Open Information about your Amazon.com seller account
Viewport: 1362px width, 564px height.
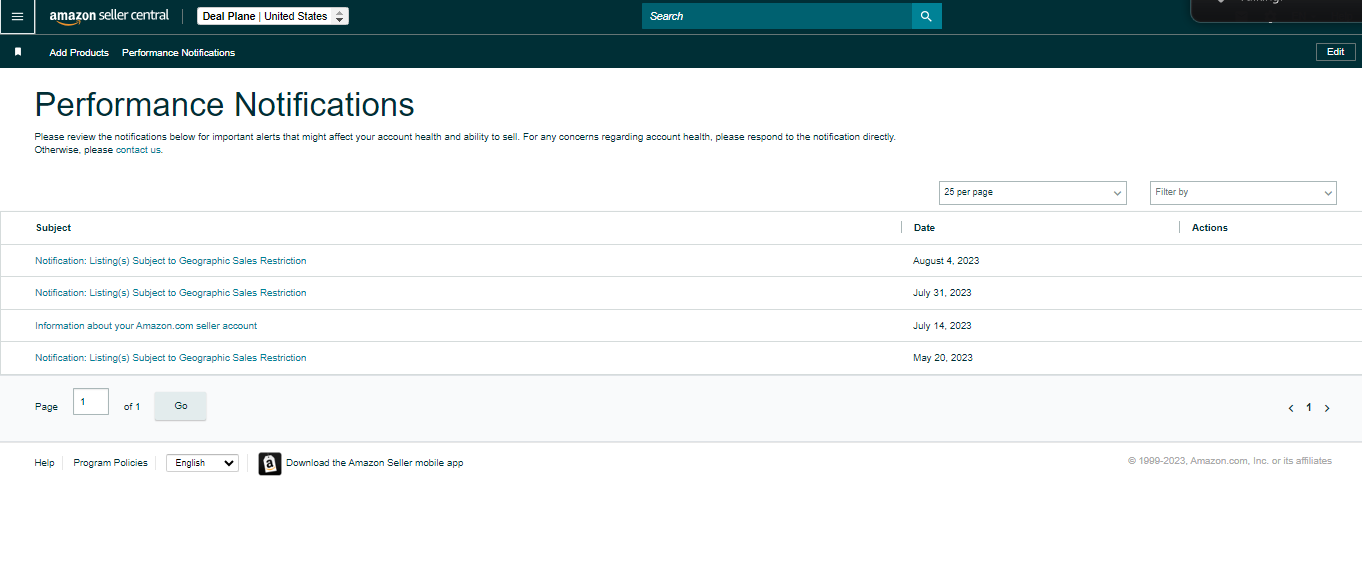tap(146, 326)
